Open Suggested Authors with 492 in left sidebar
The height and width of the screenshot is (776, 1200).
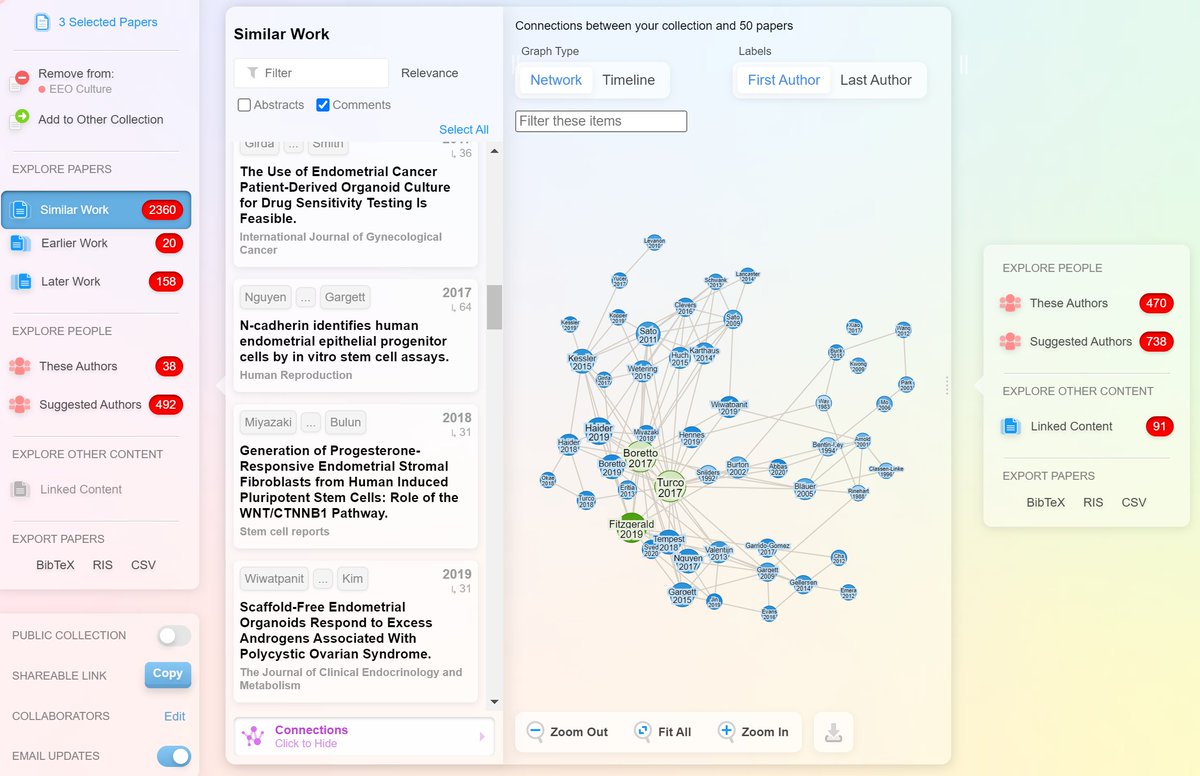pos(96,405)
